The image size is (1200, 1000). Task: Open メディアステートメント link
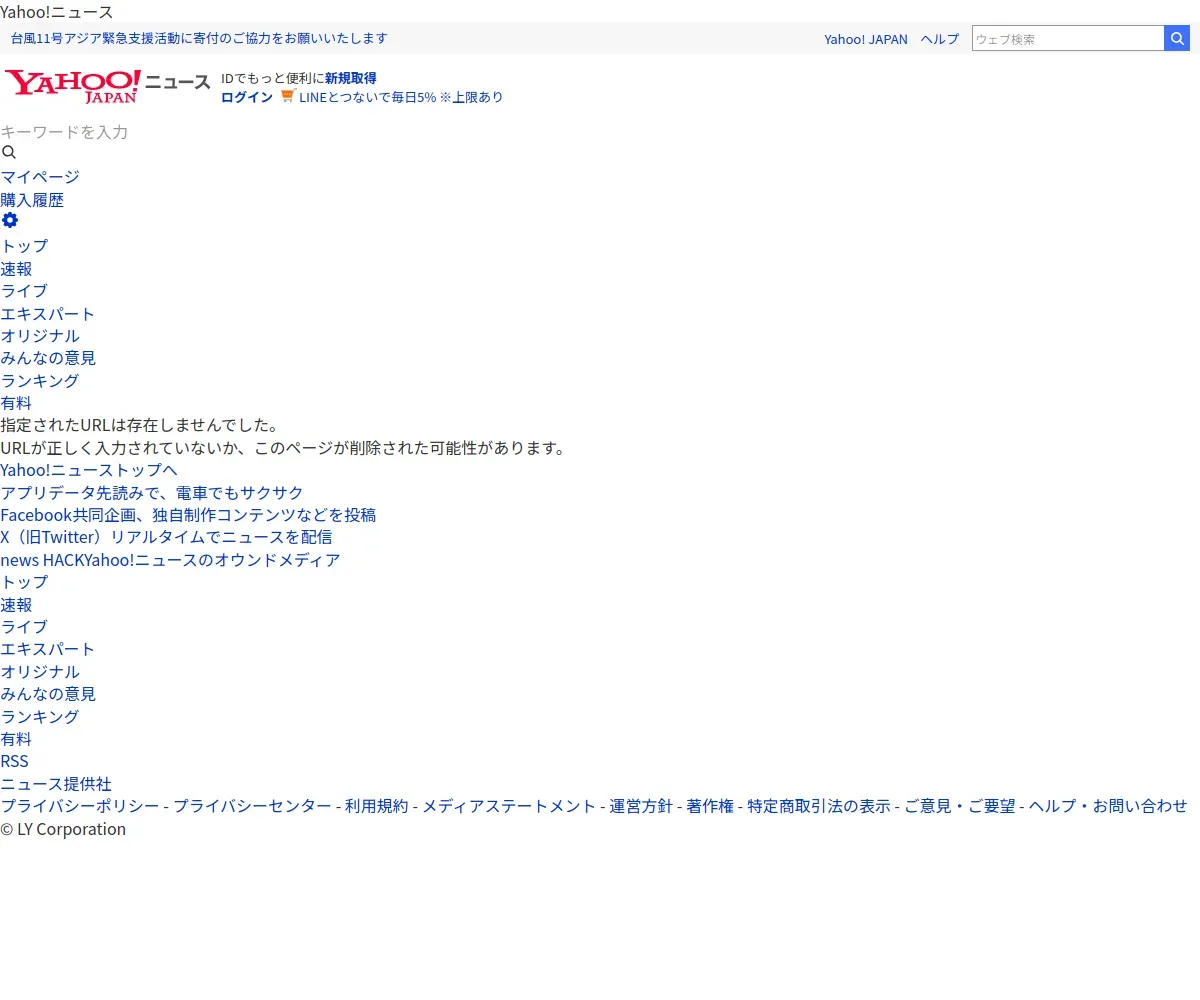tap(509, 806)
